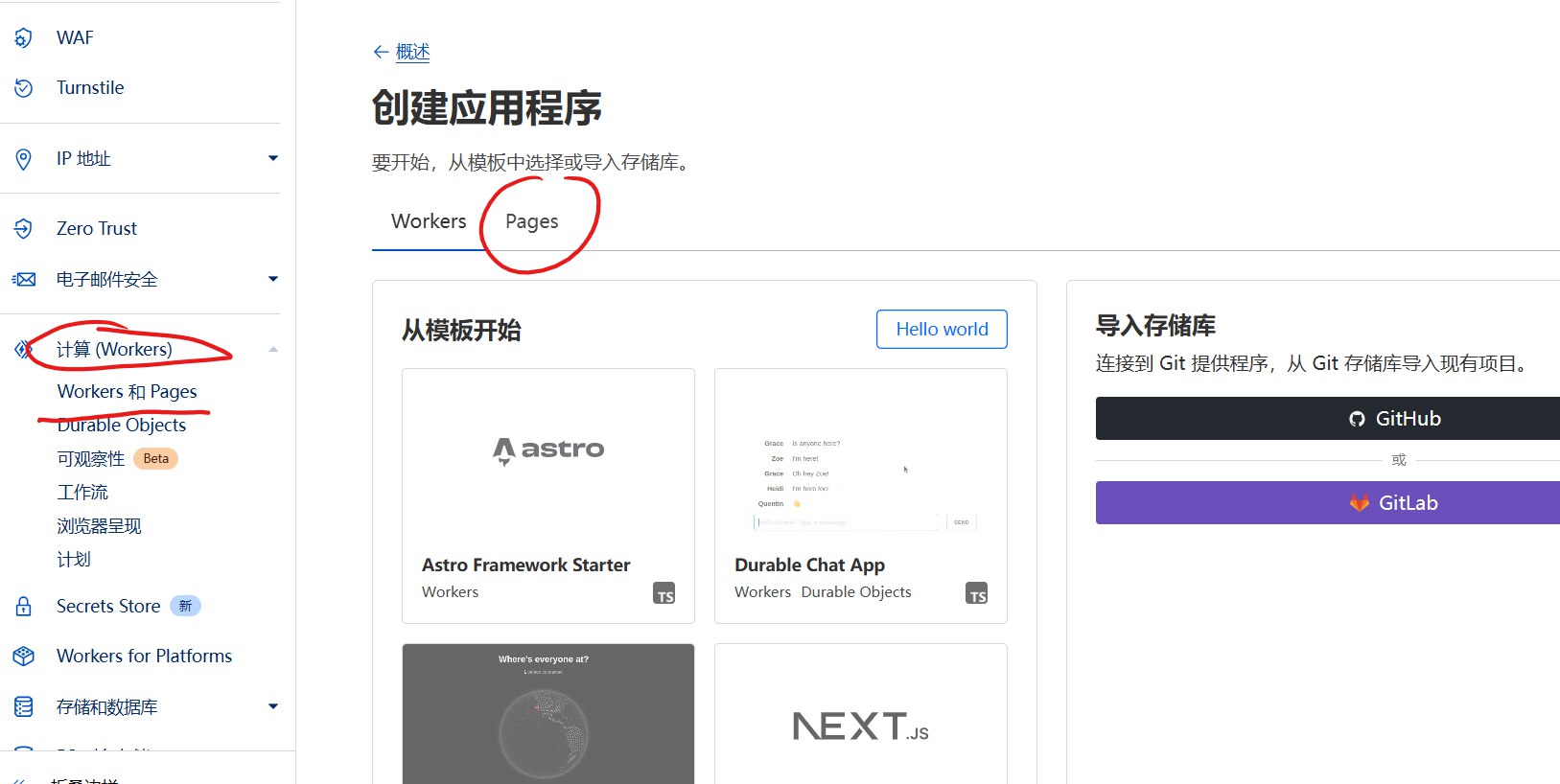Click the 从模板开始 heading
Viewport: 1560px width, 784px height.
(x=461, y=331)
